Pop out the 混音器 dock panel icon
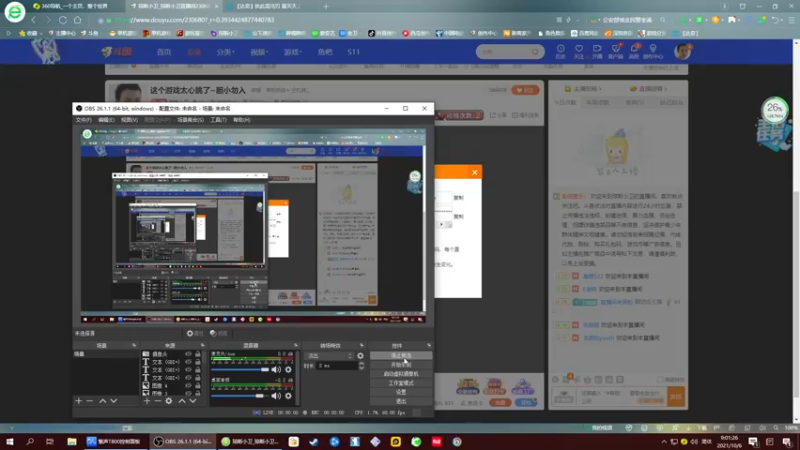Image resolution: width=800 pixels, height=450 pixels. [x=295, y=345]
